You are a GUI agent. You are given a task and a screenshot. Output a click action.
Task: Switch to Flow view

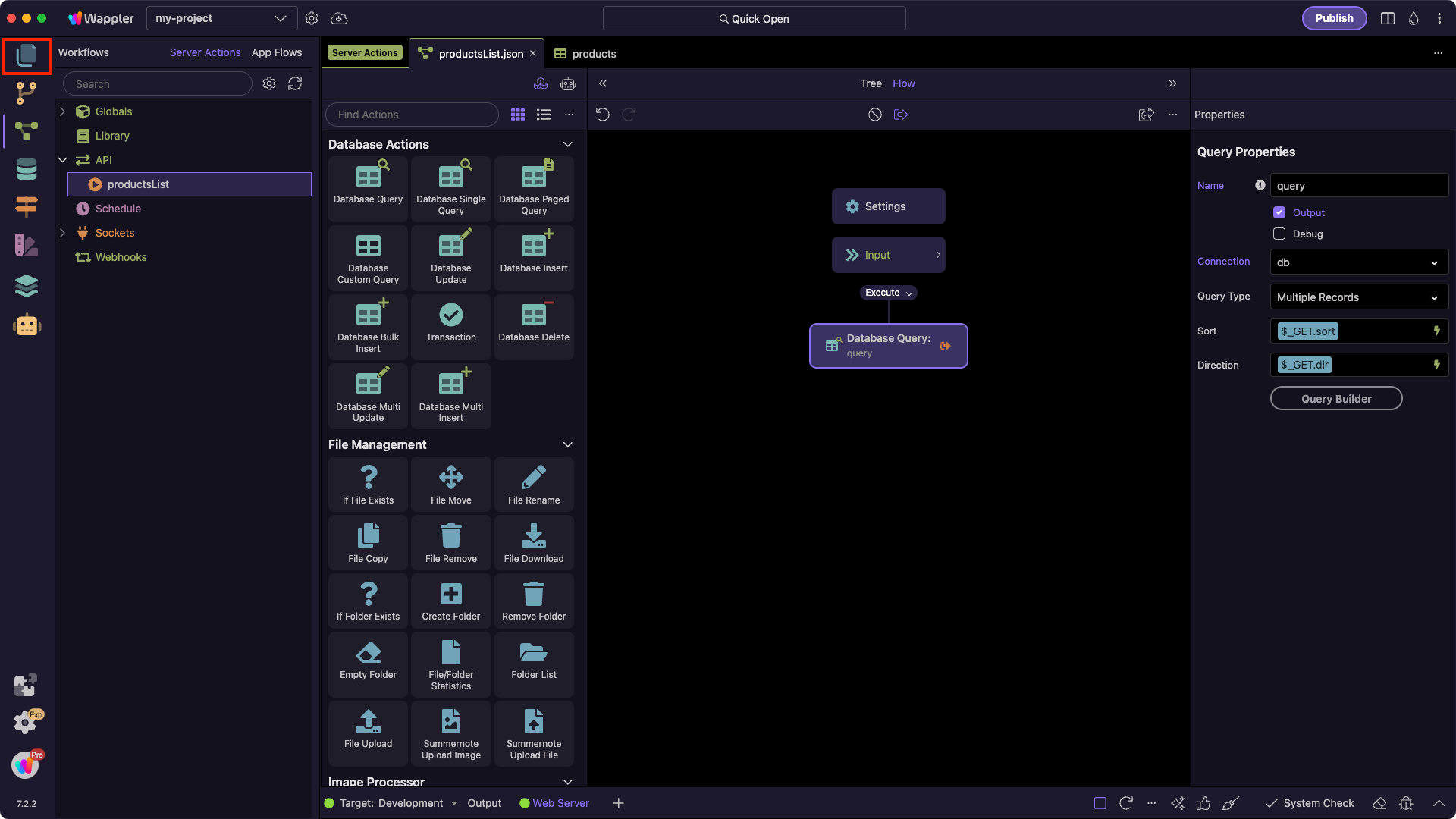903,83
